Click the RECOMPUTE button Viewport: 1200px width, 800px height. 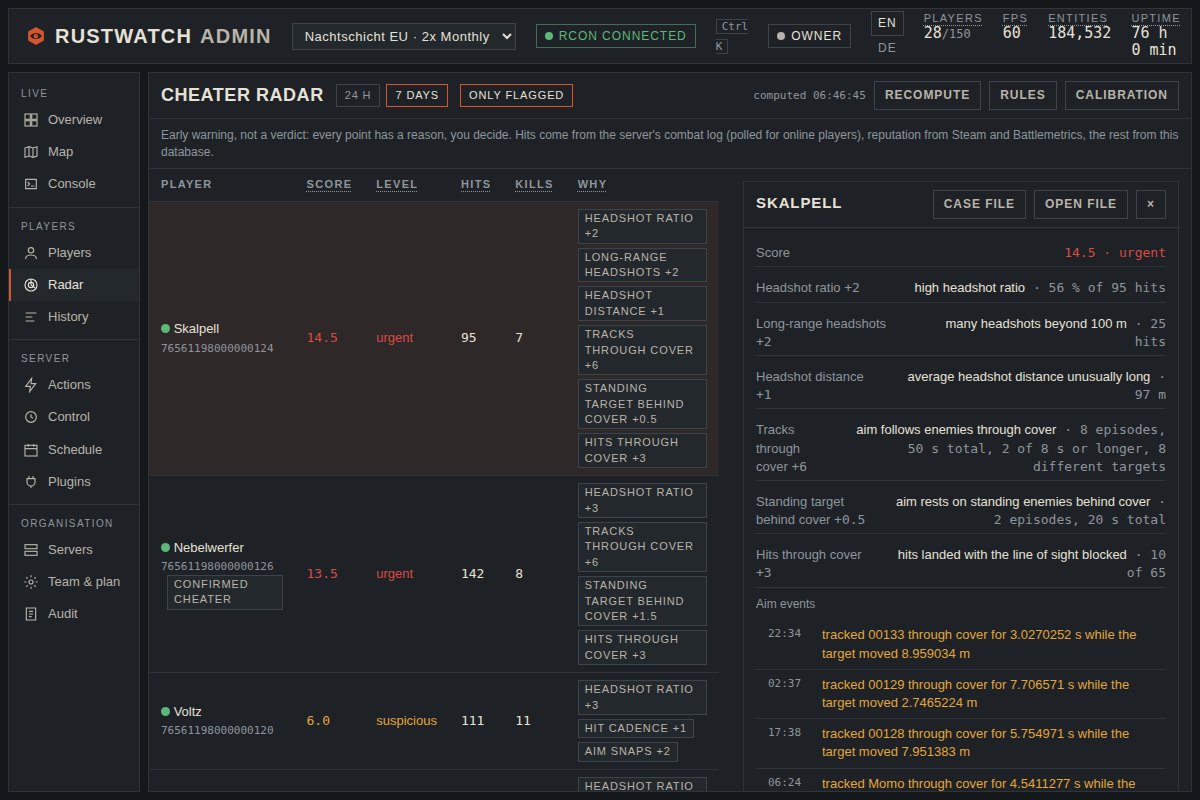927,95
